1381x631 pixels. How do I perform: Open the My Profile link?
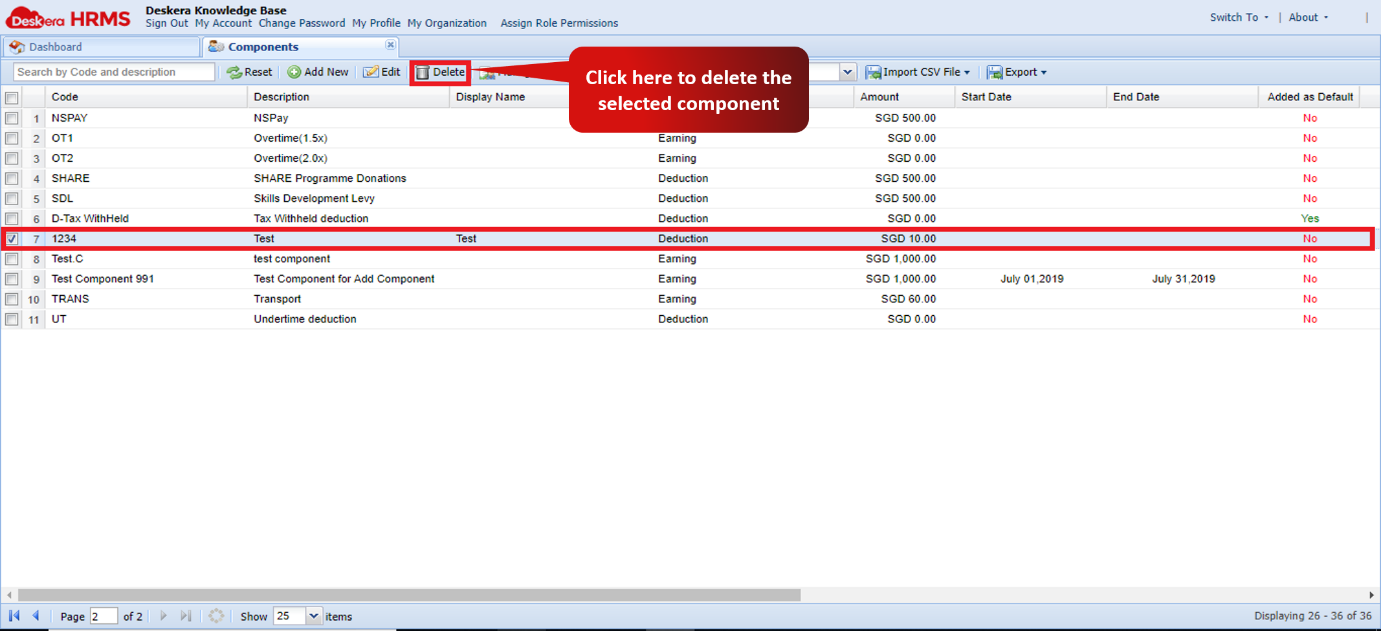pyautogui.click(x=376, y=23)
